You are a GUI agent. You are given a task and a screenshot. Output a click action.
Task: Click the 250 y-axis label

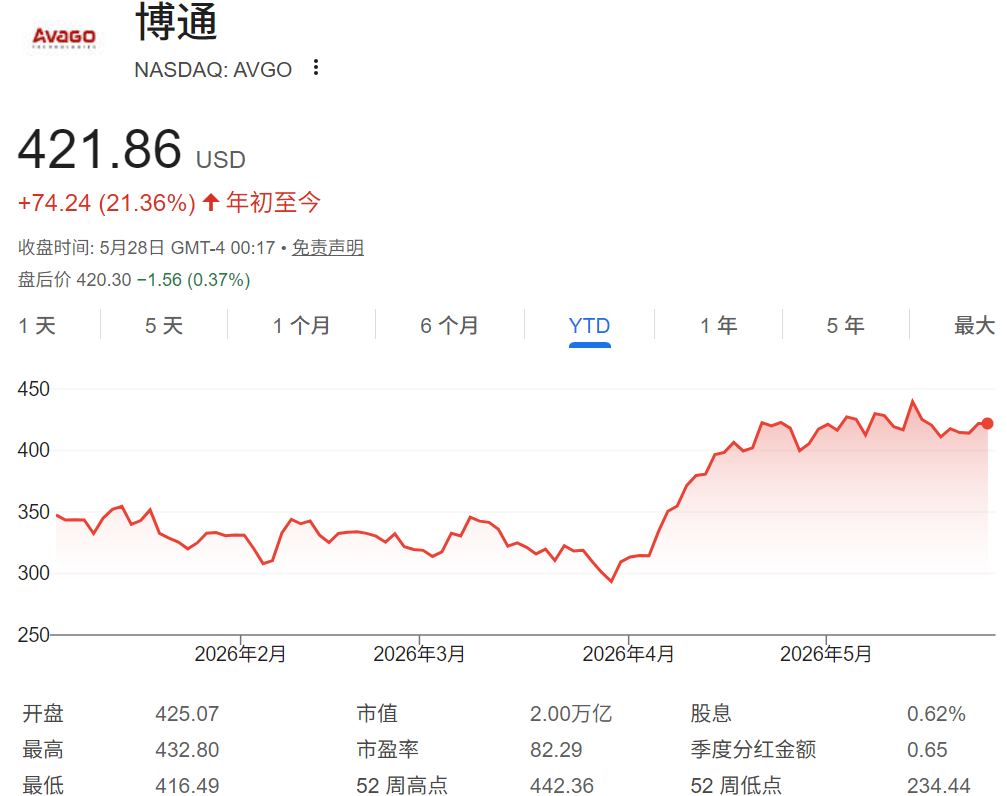tap(33, 635)
